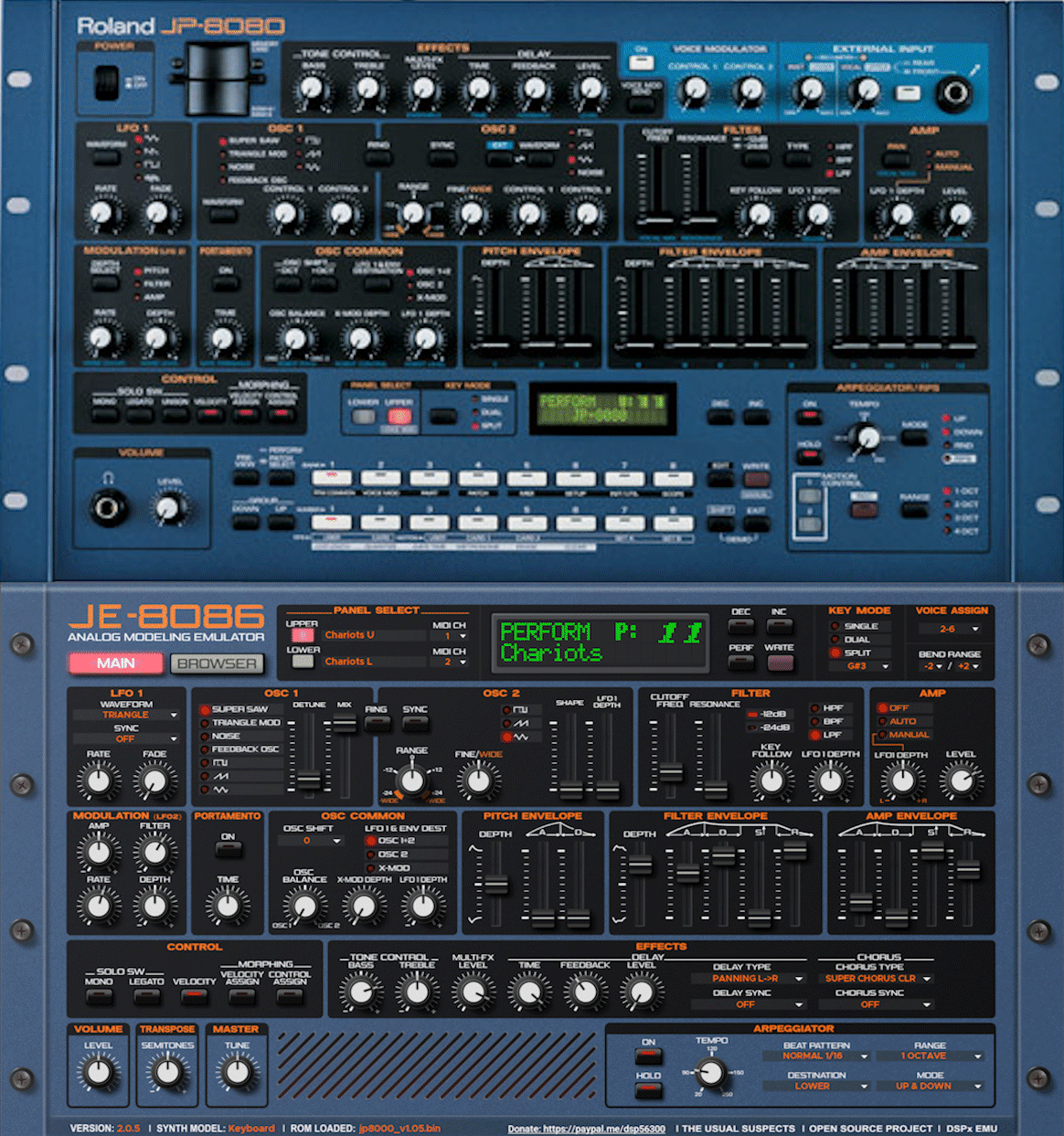Open the Chariots L patch dropdown

(x=373, y=661)
